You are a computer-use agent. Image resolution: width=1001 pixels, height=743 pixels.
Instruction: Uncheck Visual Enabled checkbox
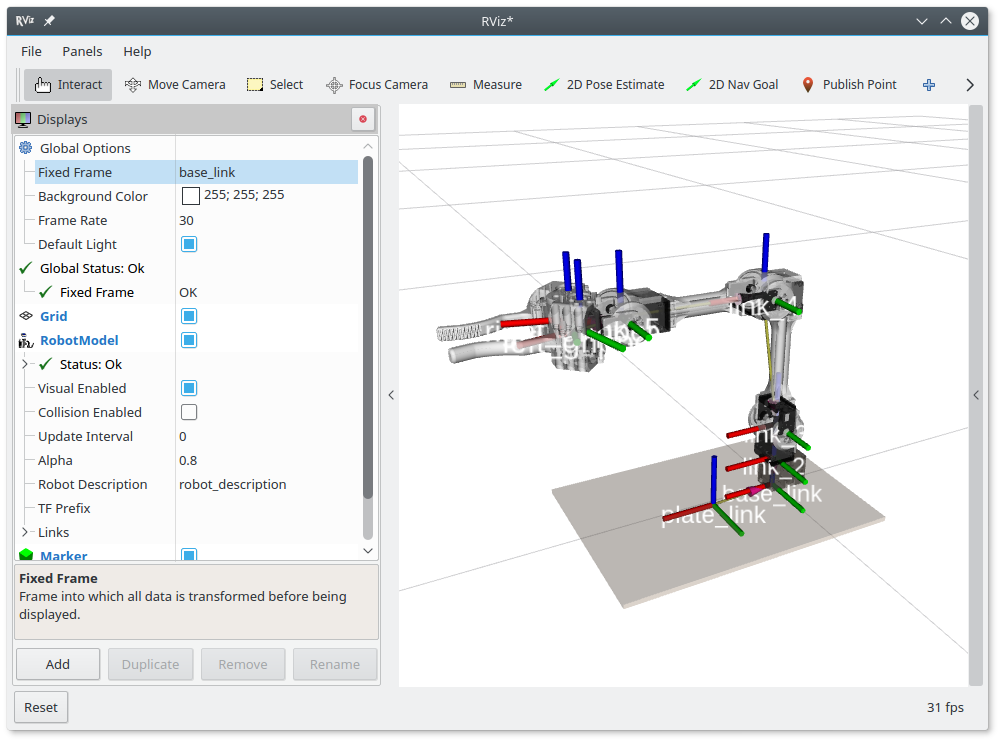pyautogui.click(x=189, y=388)
